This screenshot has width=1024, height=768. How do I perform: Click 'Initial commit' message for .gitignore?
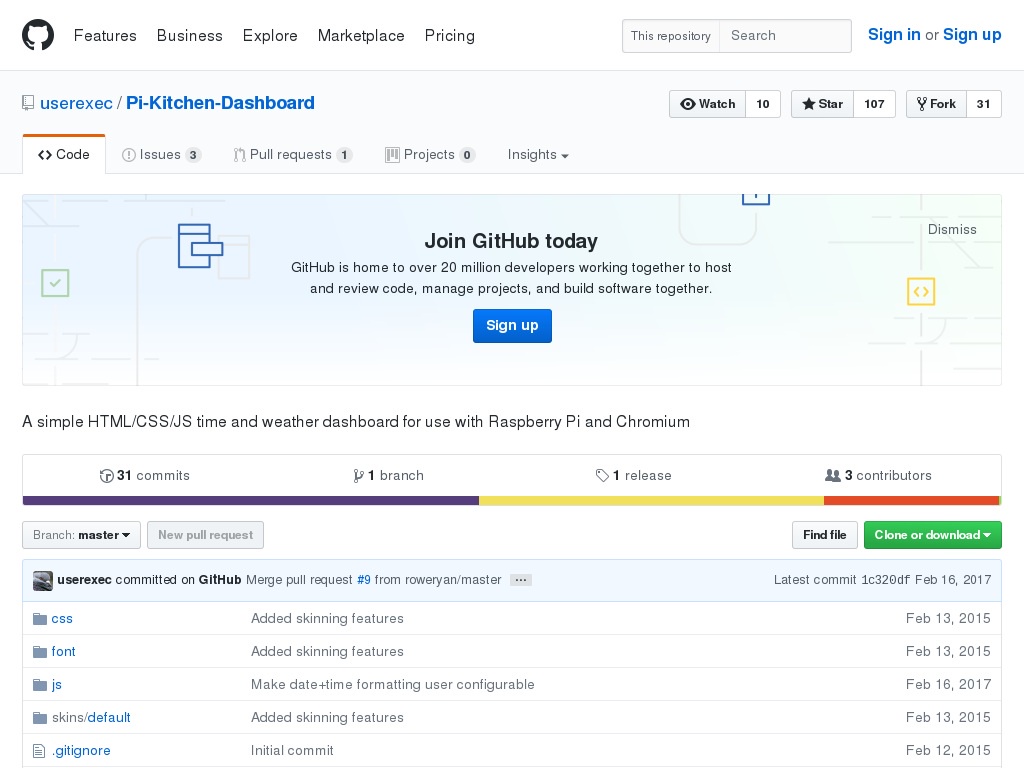292,751
